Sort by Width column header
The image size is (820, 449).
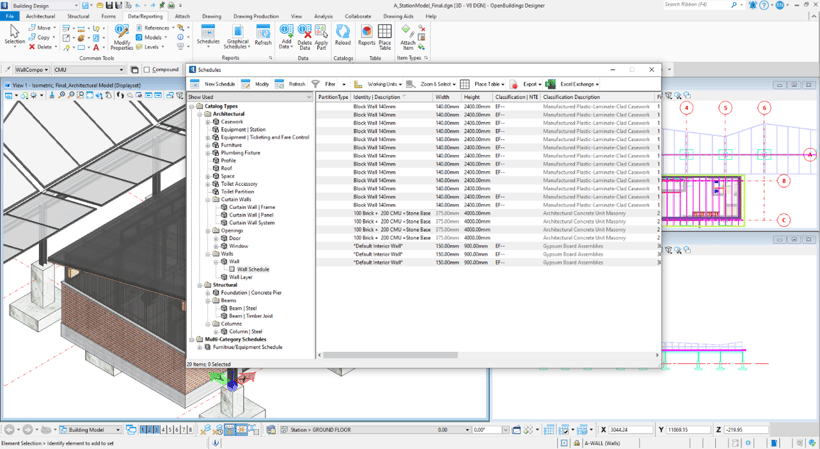[x=447, y=97]
